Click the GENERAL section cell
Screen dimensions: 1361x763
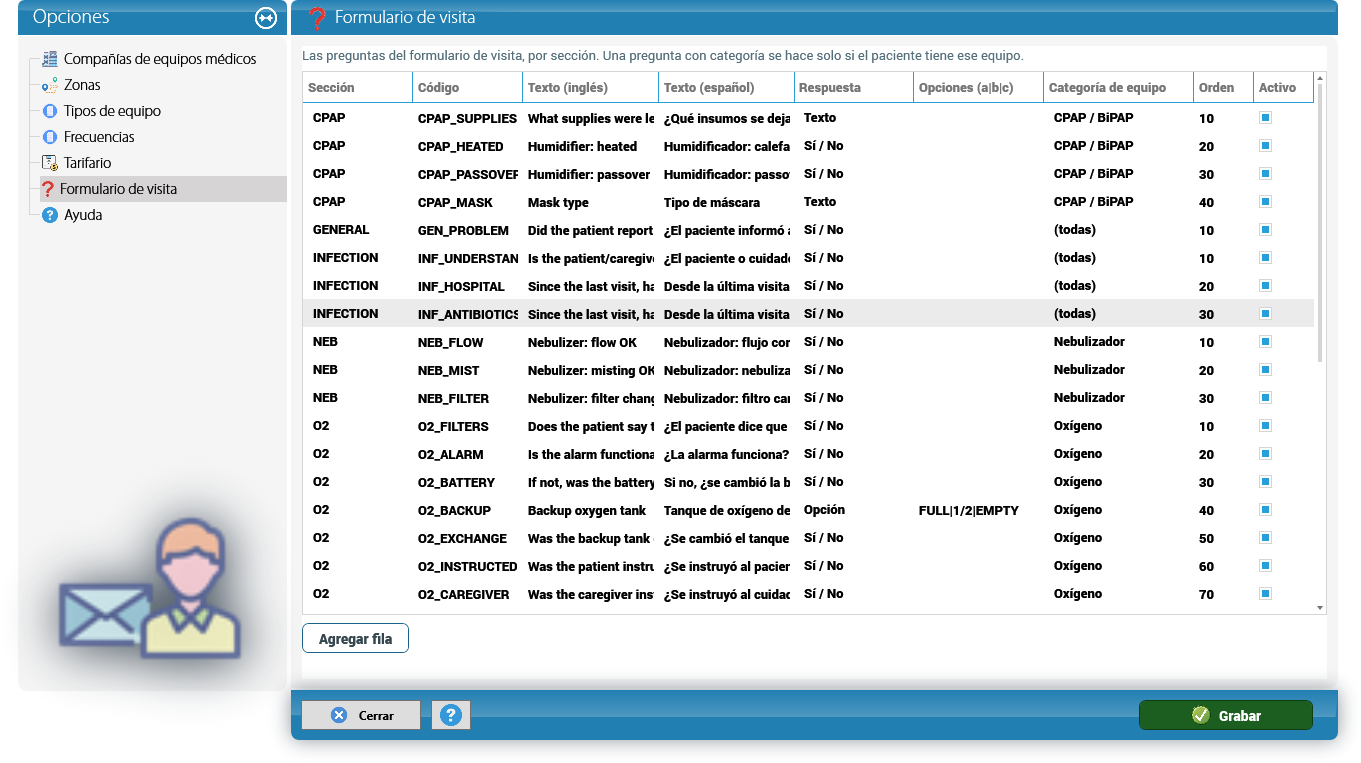coord(358,230)
